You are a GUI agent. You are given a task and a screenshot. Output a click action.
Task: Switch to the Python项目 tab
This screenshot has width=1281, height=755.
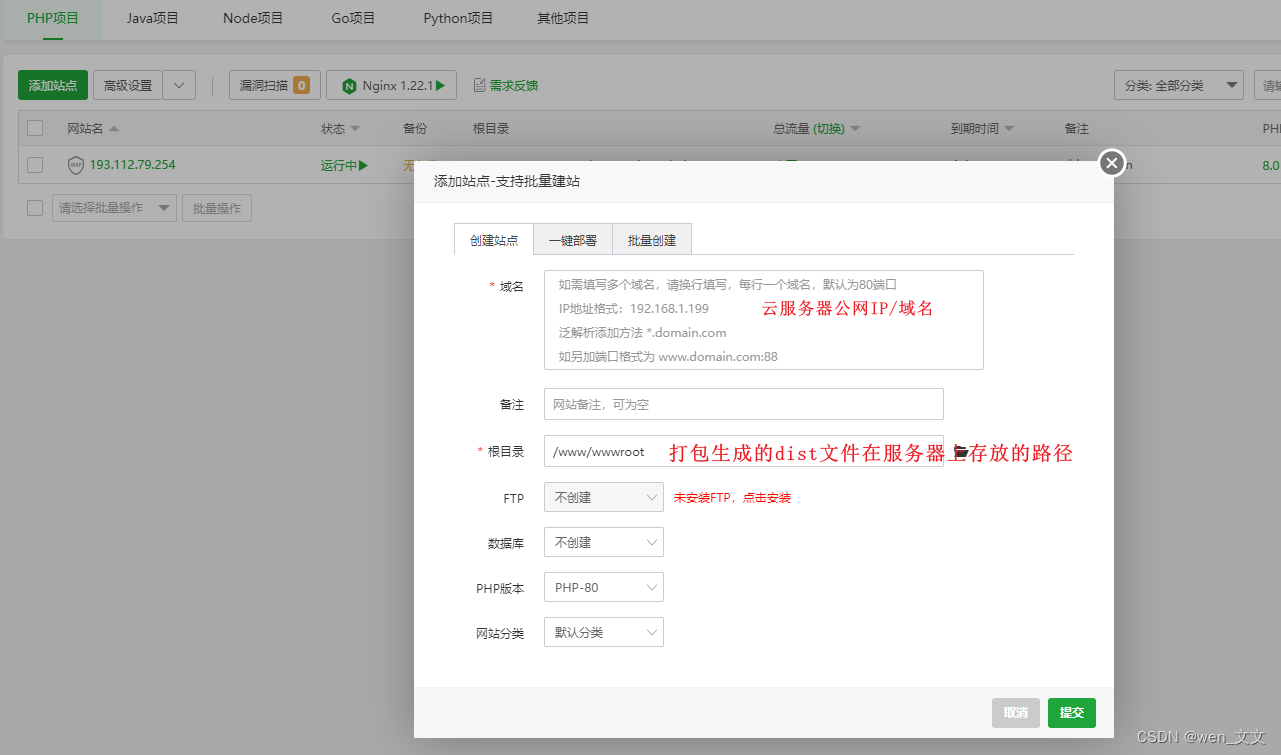pos(458,18)
